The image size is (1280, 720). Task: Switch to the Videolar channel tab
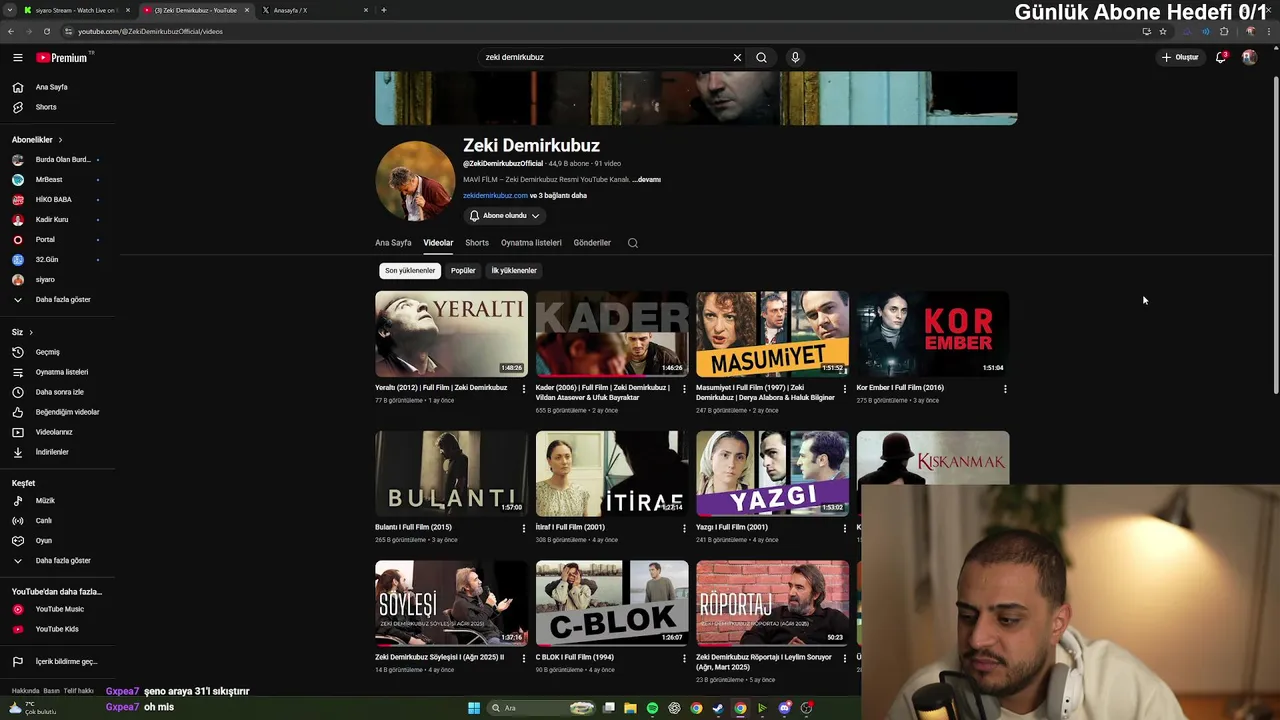click(x=438, y=243)
